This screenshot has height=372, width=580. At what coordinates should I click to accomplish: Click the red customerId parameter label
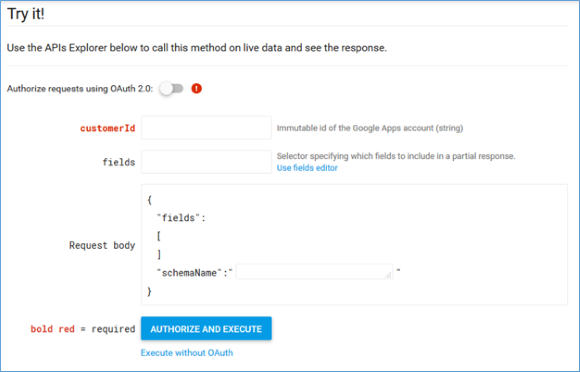tap(108, 128)
